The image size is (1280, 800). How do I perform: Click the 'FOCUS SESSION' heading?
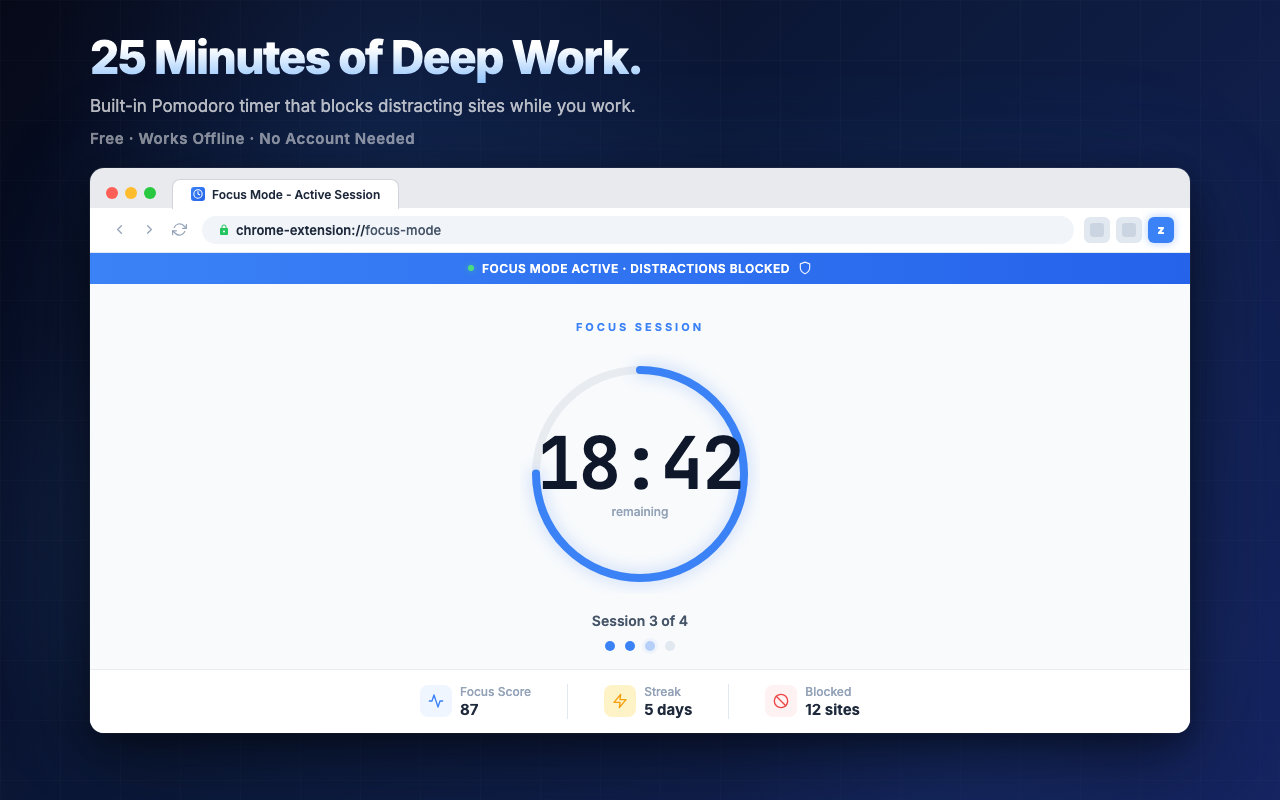pos(640,327)
